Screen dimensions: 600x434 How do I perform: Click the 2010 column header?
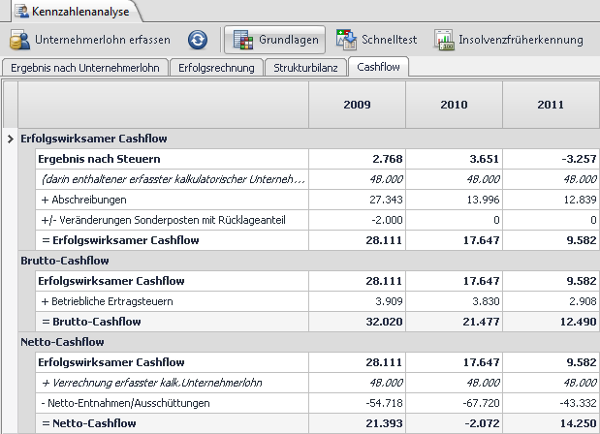pos(454,104)
